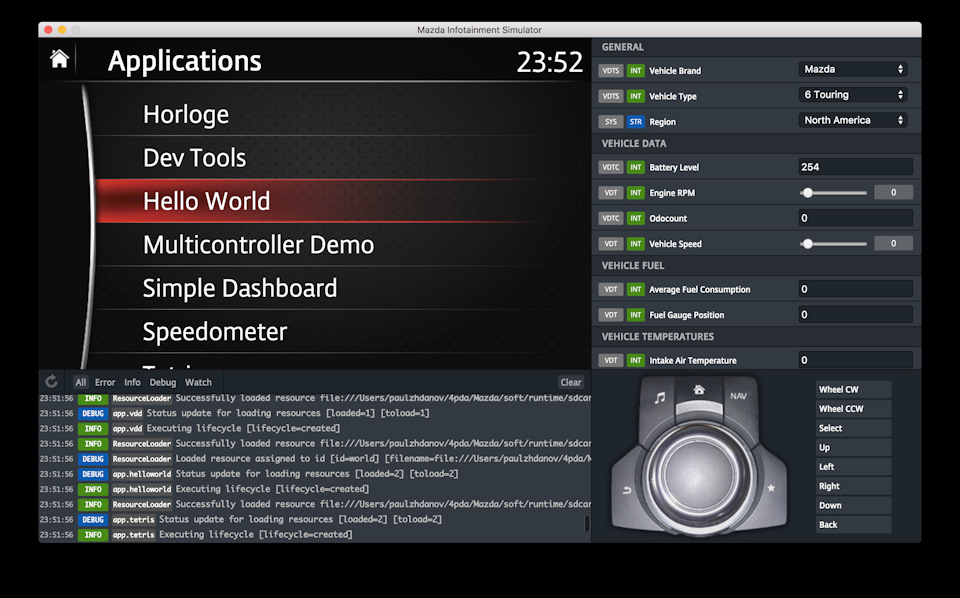
Task: Click the app.tetris Executing lifecycle log line
Action: (315, 534)
